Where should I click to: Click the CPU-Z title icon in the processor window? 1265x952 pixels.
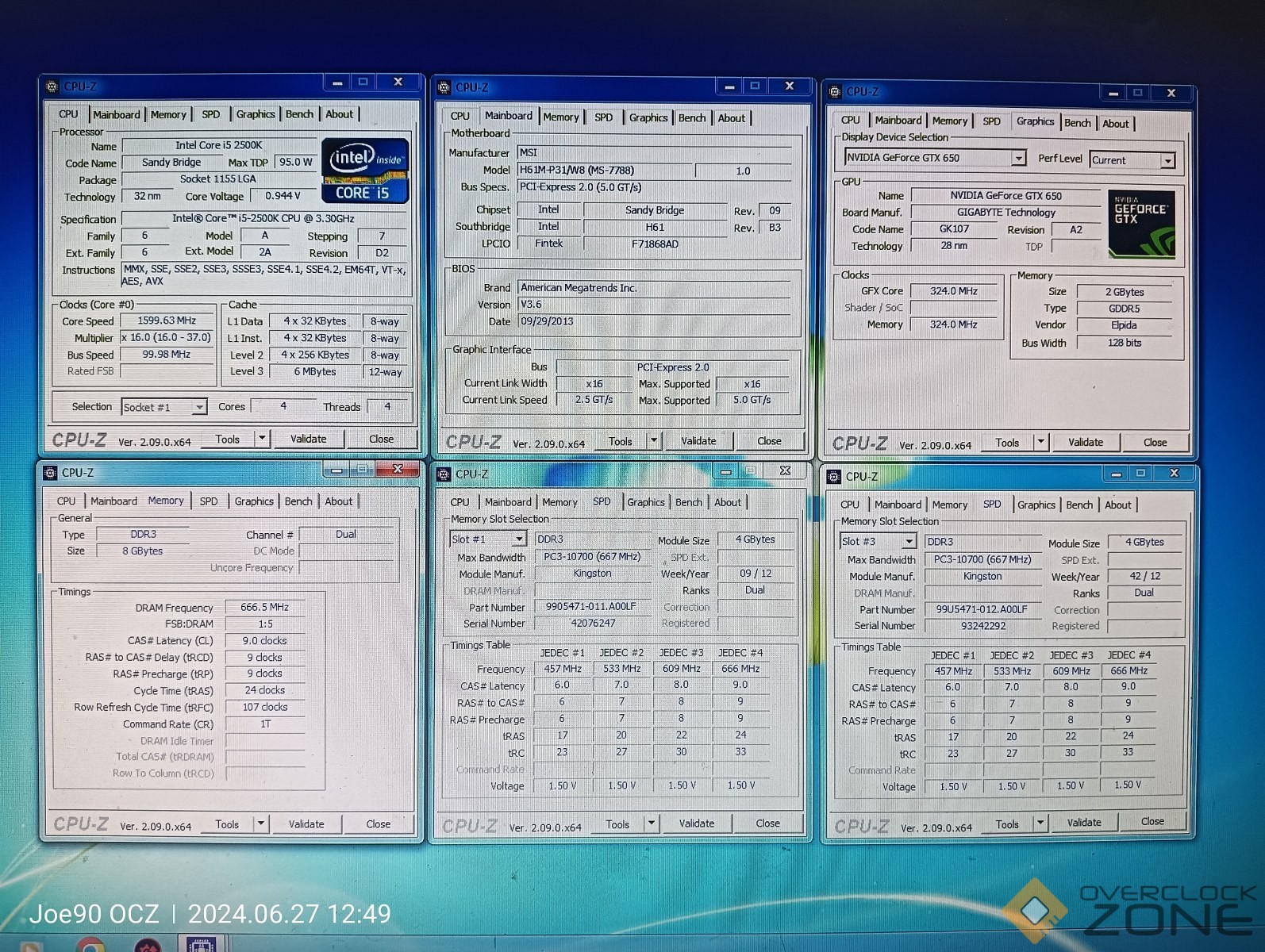click(x=52, y=86)
